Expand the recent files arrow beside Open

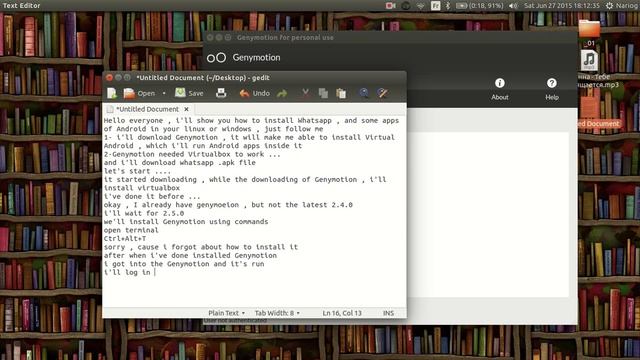pyautogui.click(x=164, y=93)
